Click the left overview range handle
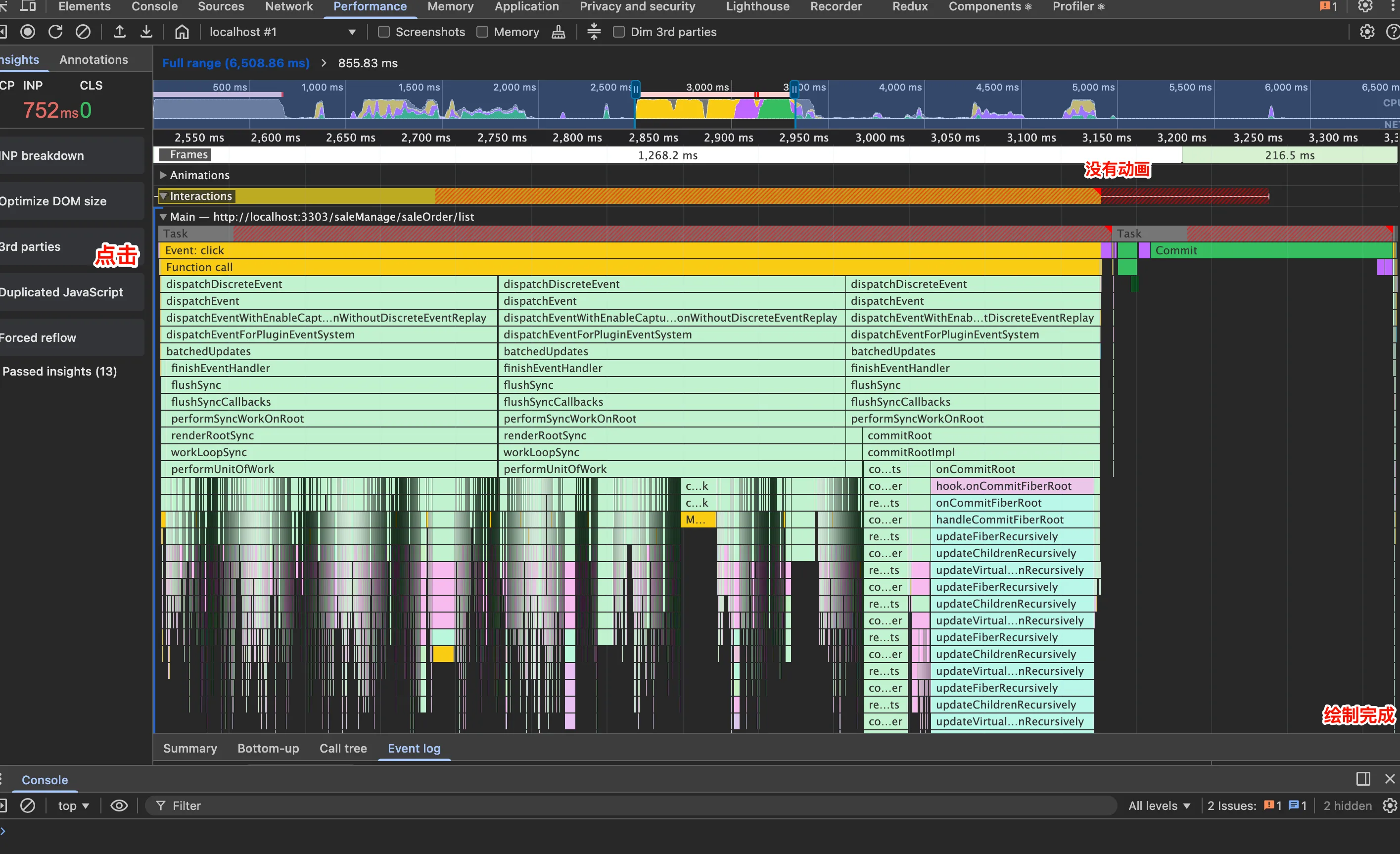 click(636, 89)
